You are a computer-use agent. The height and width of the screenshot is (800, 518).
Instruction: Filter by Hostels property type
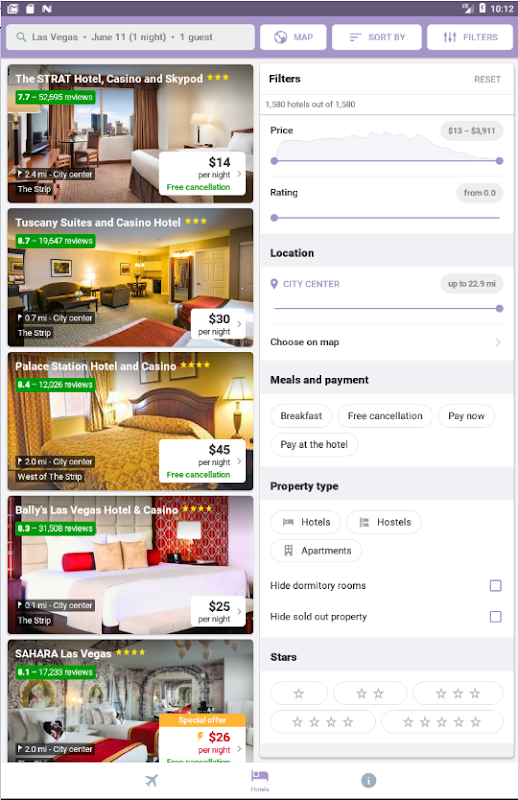(x=384, y=522)
